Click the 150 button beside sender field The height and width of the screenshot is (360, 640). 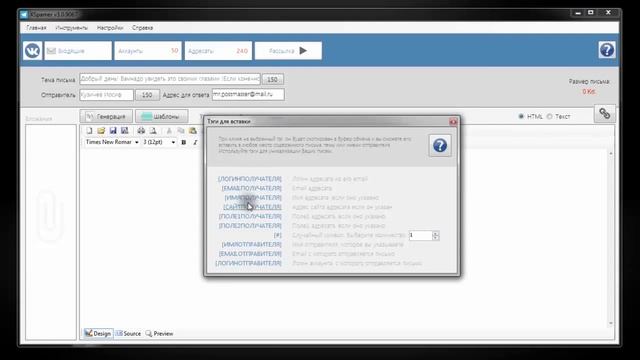click(147, 95)
